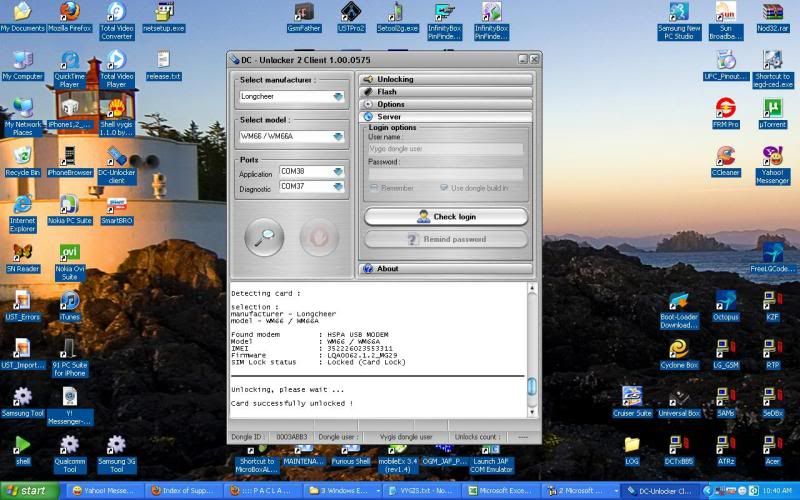The width and height of the screenshot is (800, 500).
Task: Click the log scrollbar up arrow
Action: pyautogui.click(x=532, y=288)
